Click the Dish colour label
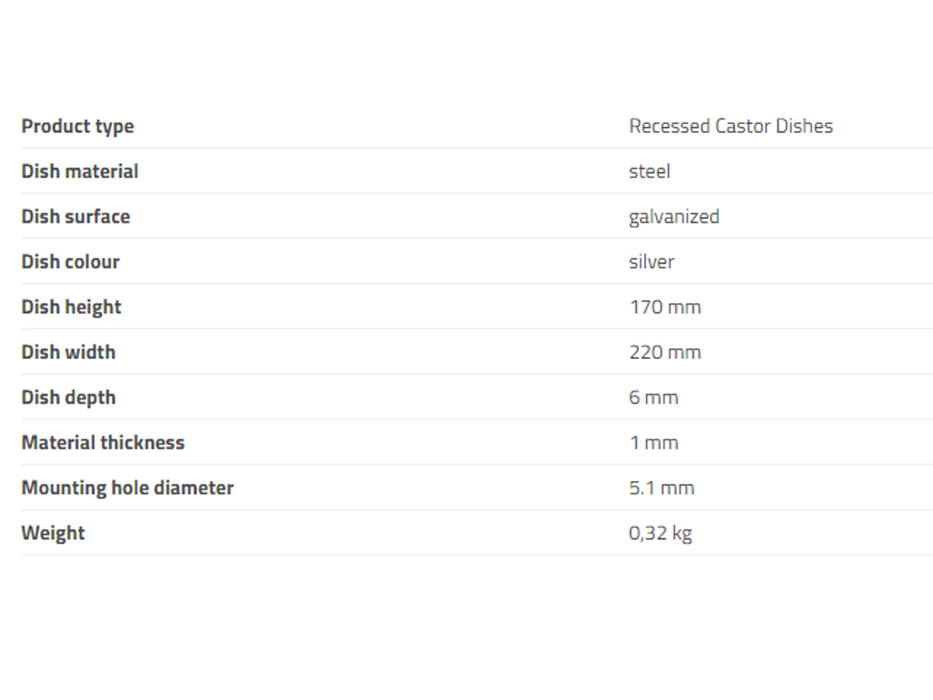The width and height of the screenshot is (933, 700). 70,261
